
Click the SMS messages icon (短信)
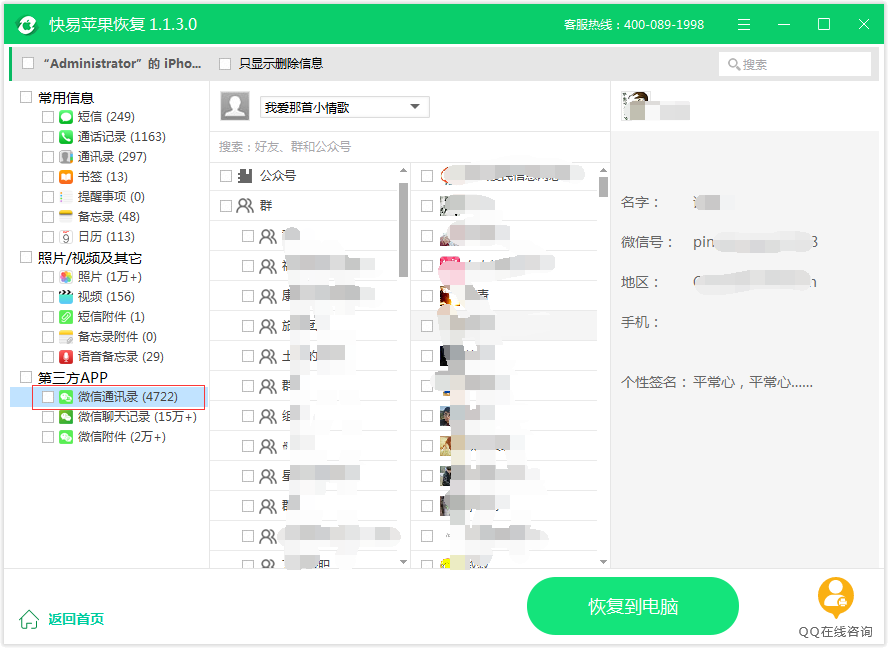66,117
